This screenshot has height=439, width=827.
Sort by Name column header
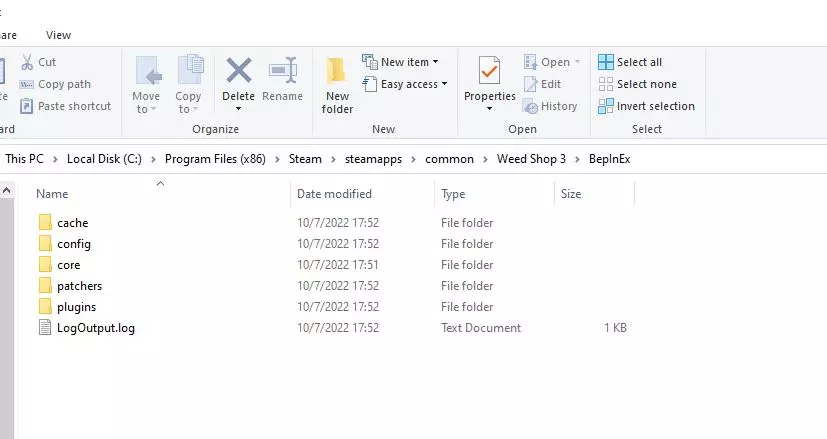pyautogui.click(x=52, y=194)
